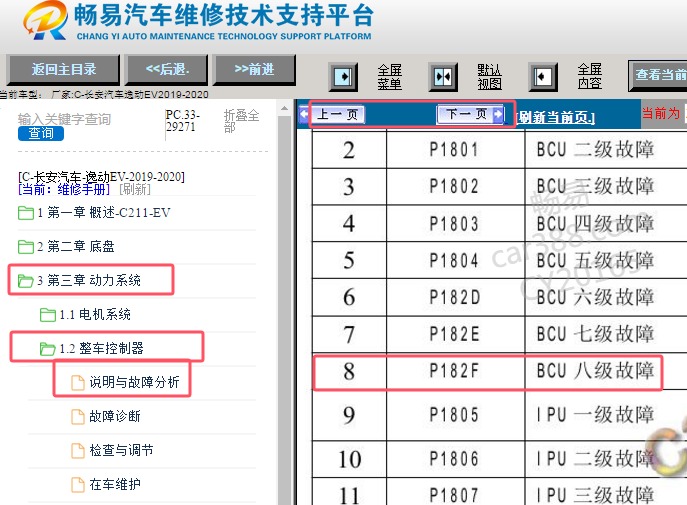The width and height of the screenshot is (687, 505).
Task: Click the IPU 一级故障 description
Action: [595, 415]
